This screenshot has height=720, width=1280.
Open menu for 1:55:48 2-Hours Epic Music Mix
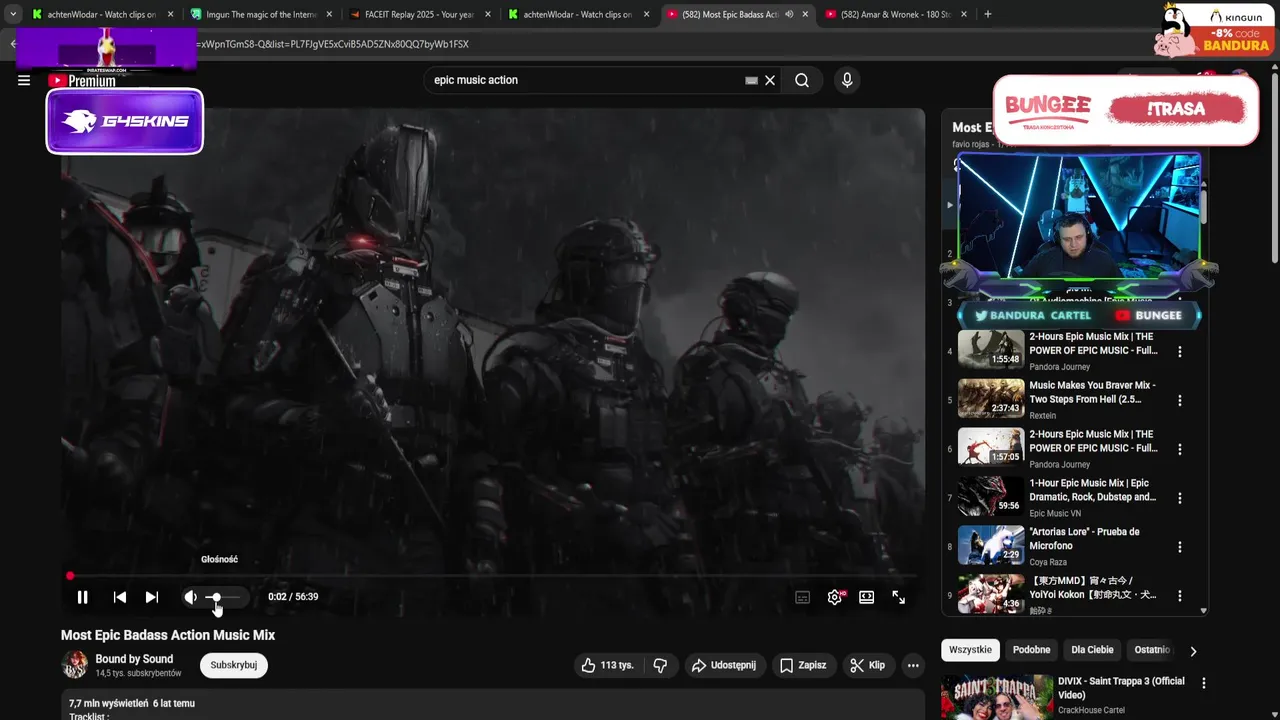pyautogui.click(x=1180, y=352)
